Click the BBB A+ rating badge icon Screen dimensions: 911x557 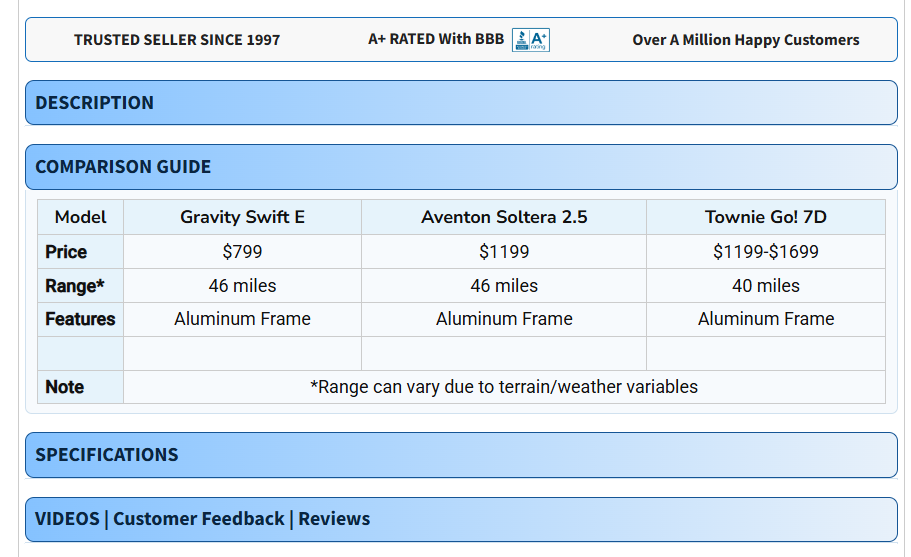(530, 40)
